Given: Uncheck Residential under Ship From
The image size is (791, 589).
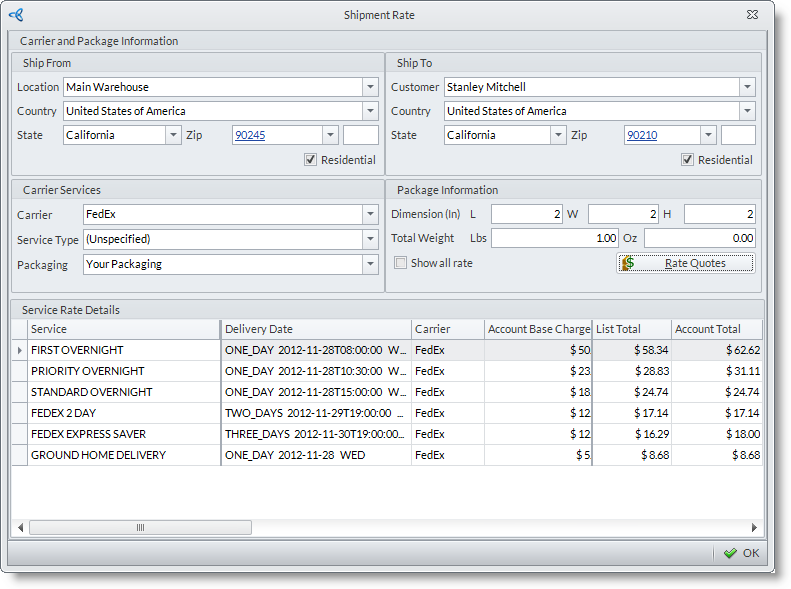Looking at the screenshot, I should click(x=311, y=160).
